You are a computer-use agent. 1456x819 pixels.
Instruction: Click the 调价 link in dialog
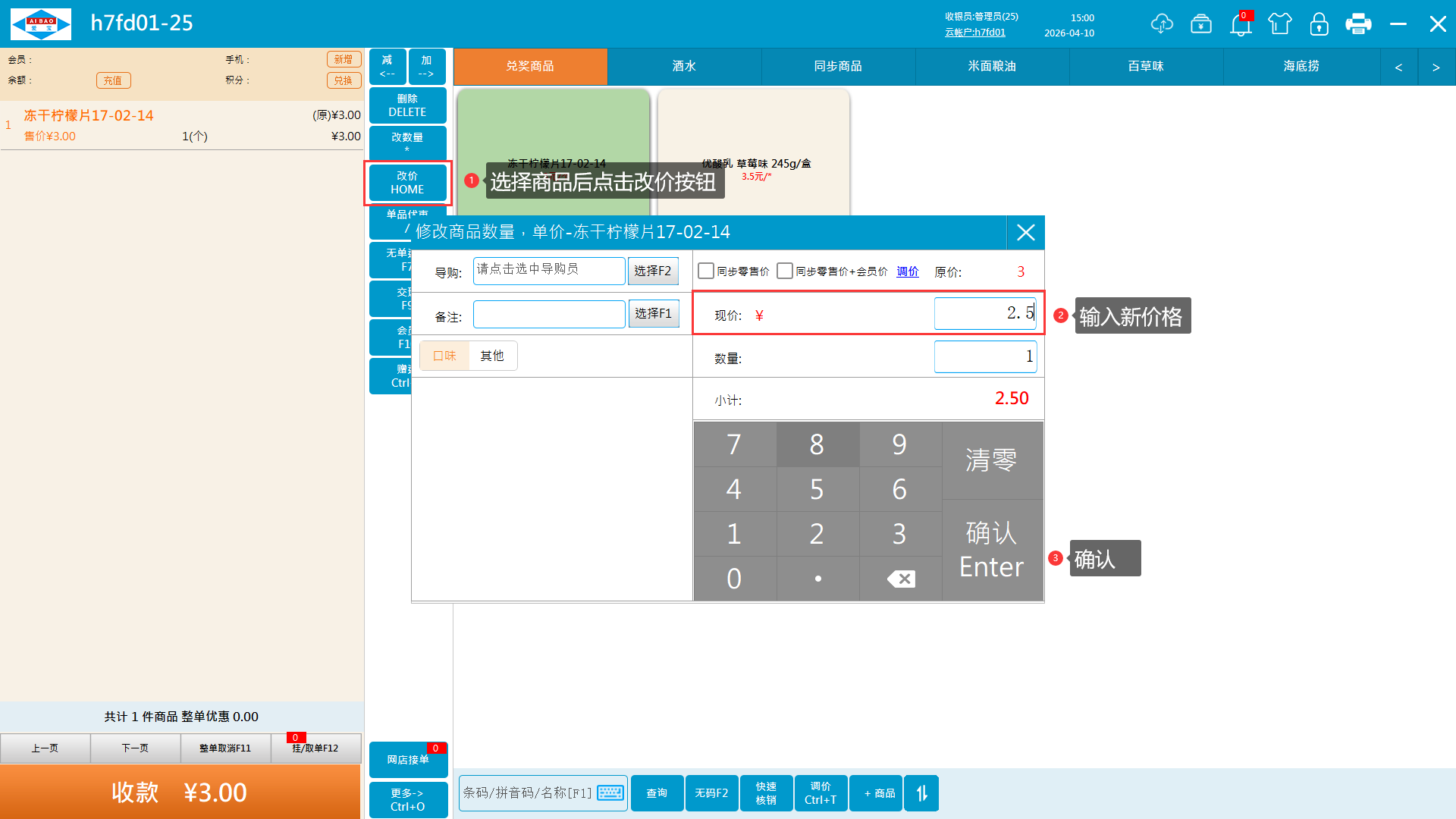click(907, 271)
